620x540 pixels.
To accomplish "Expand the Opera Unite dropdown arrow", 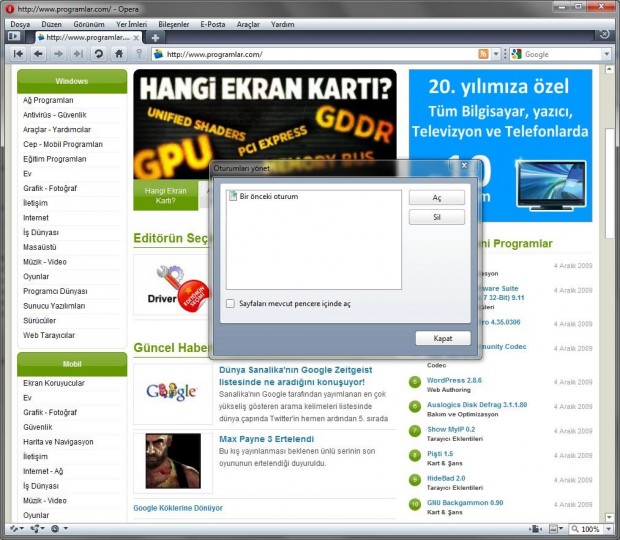I will pyautogui.click(x=42, y=529).
